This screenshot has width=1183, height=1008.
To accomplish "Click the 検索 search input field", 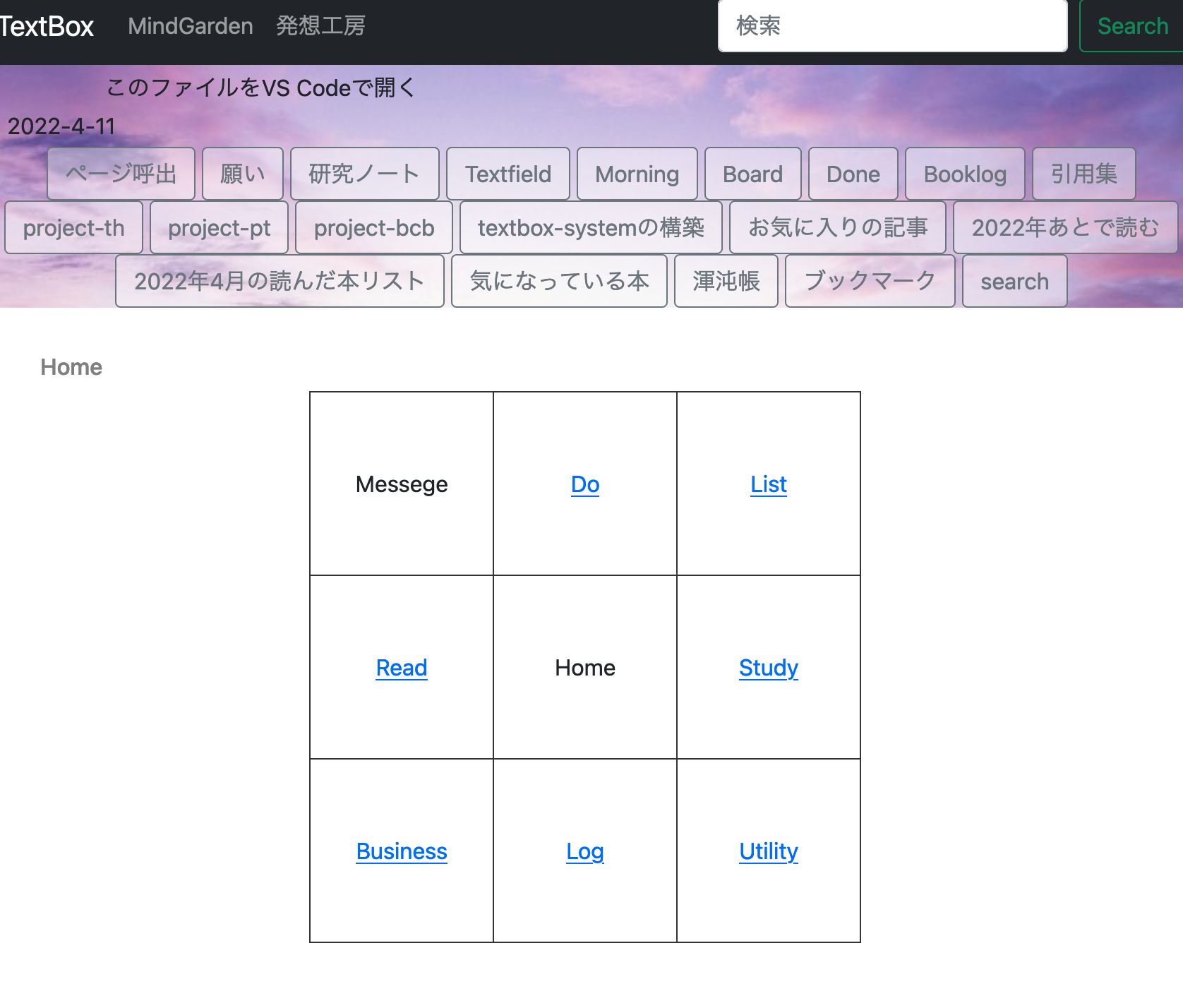I will [891, 26].
